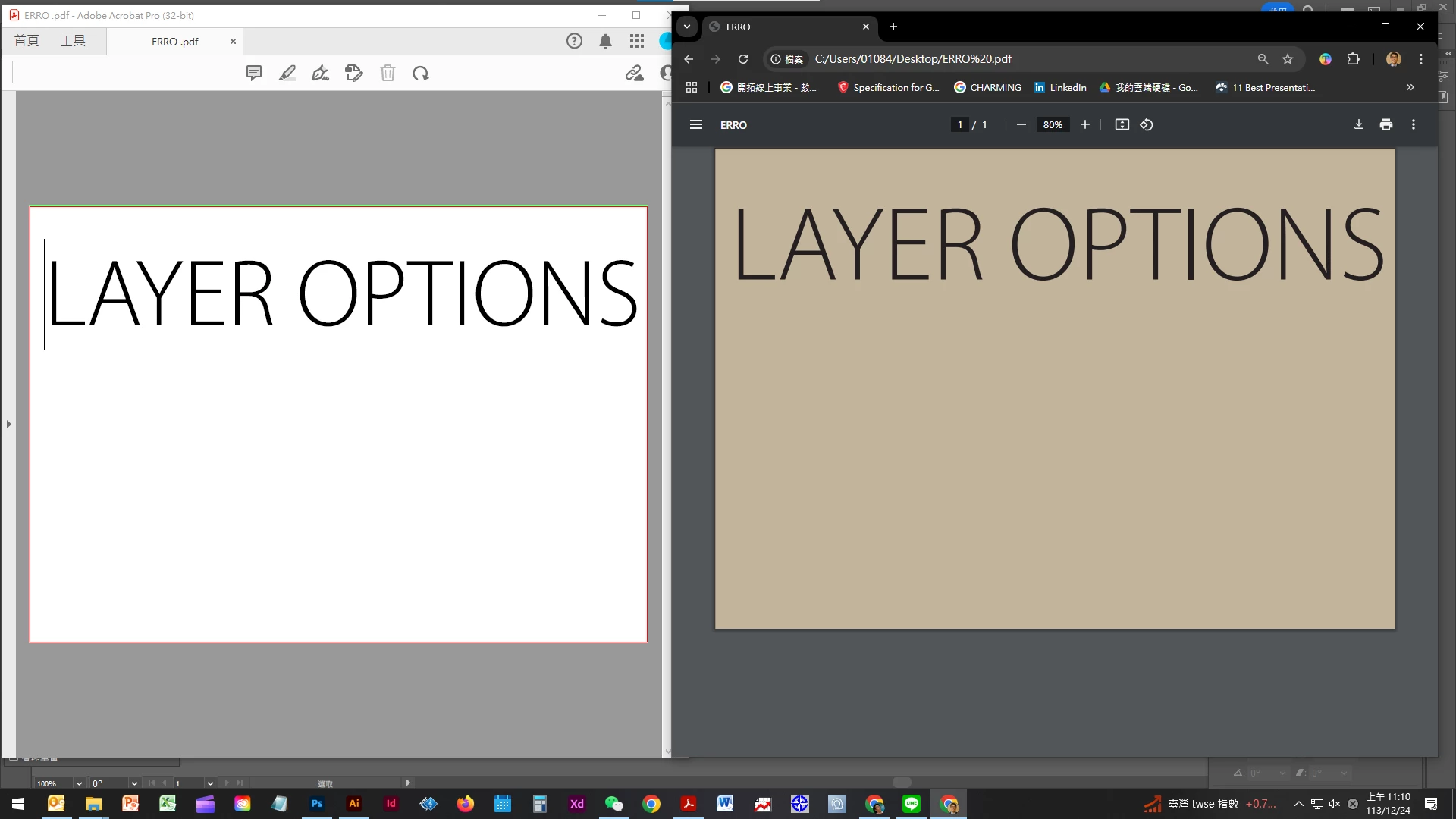Viewport: 1456px width, 819px height.
Task: Open the 工具 tools tab in Acrobat
Action: tap(73, 41)
